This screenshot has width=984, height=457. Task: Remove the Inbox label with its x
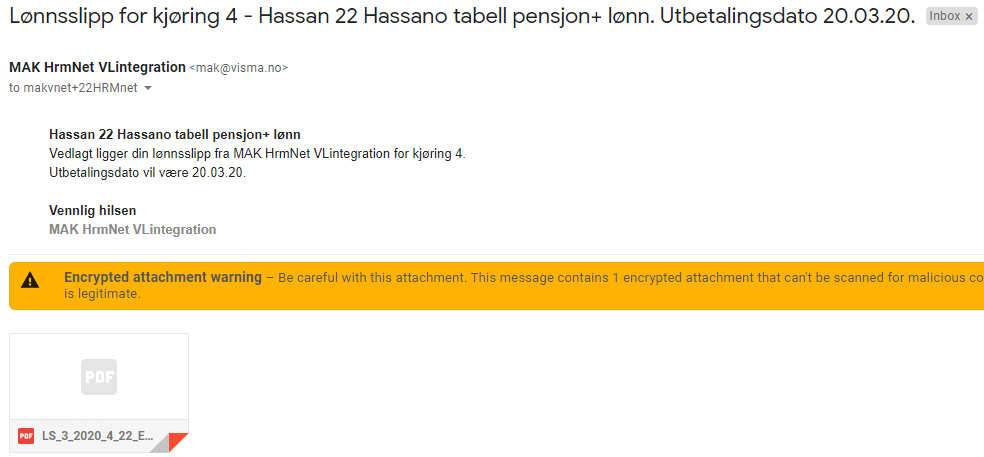(968, 17)
